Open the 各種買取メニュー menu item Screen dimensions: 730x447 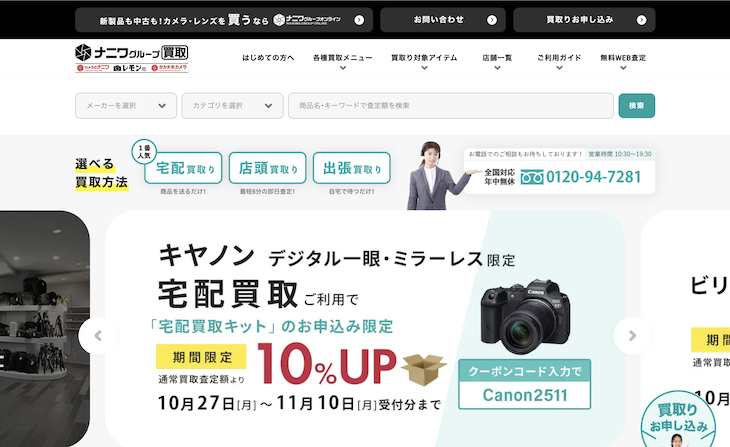(x=343, y=58)
